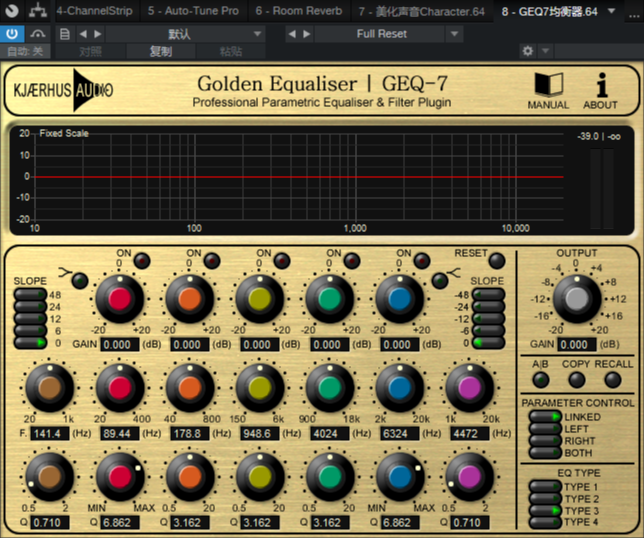644x538 pixels.
Task: Click the OUTPUT GAIN 0.000 value field
Action: tap(577, 345)
